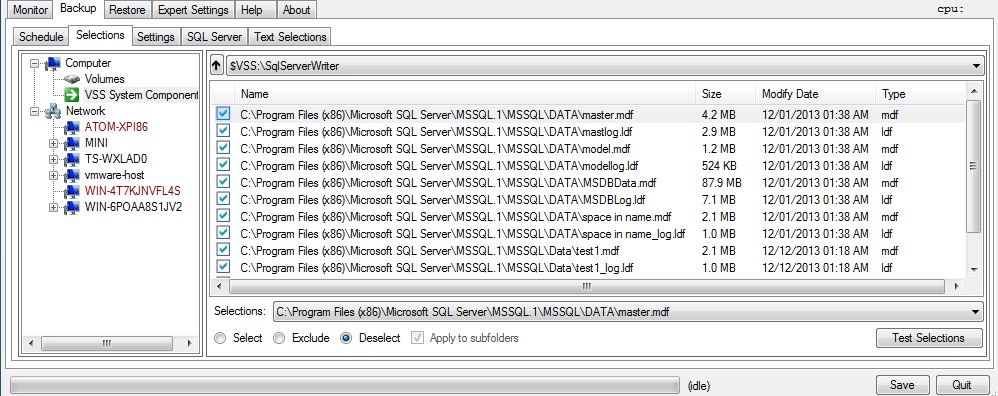Toggle the Apply to subfolders checkbox
The height and width of the screenshot is (396, 998).
pos(418,338)
